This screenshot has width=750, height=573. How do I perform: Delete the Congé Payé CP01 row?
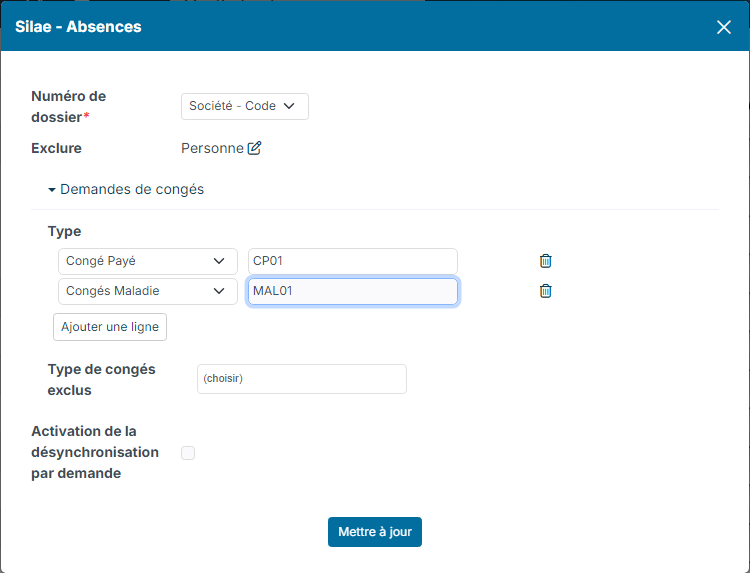pyautogui.click(x=545, y=261)
